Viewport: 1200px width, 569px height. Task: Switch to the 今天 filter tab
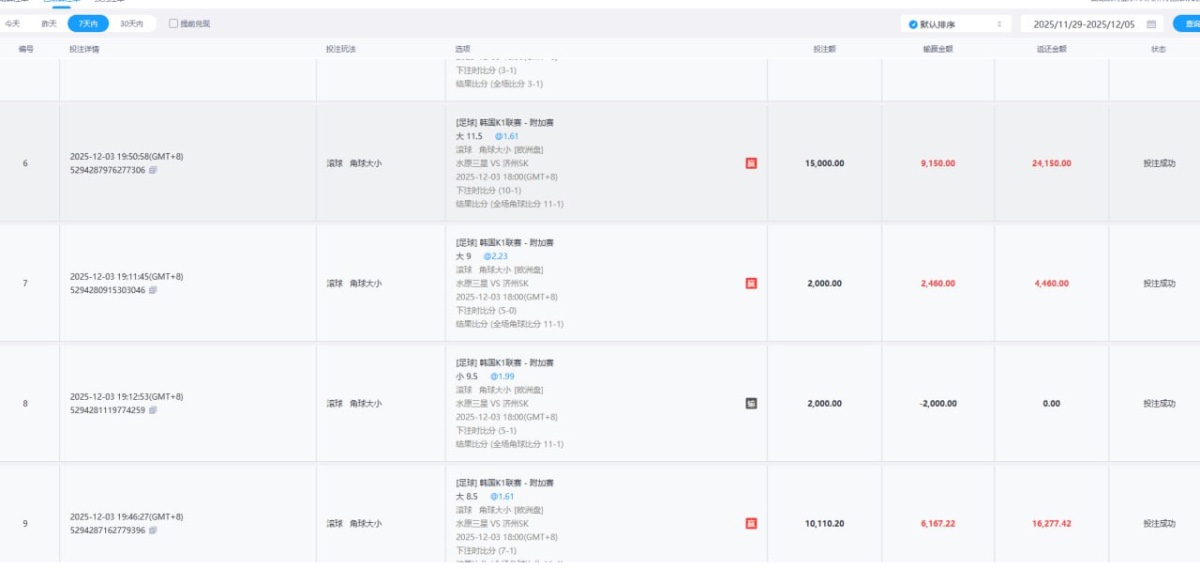click(x=12, y=23)
